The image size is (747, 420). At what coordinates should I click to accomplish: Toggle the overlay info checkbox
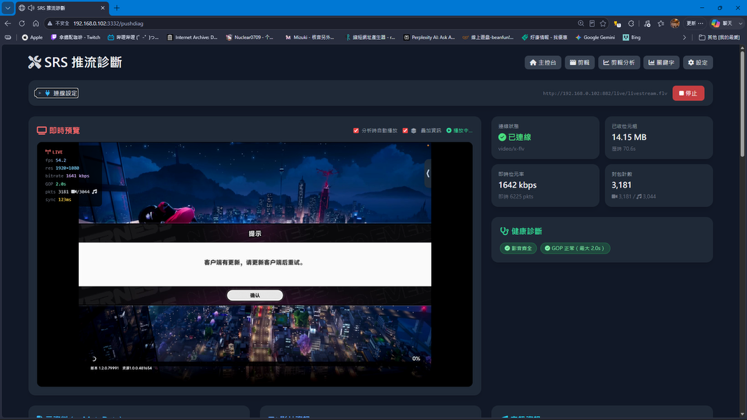click(405, 130)
